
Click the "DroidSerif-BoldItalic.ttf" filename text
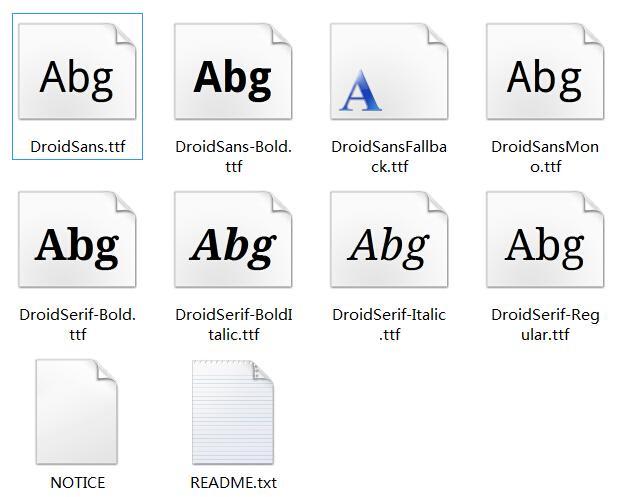click(233, 324)
